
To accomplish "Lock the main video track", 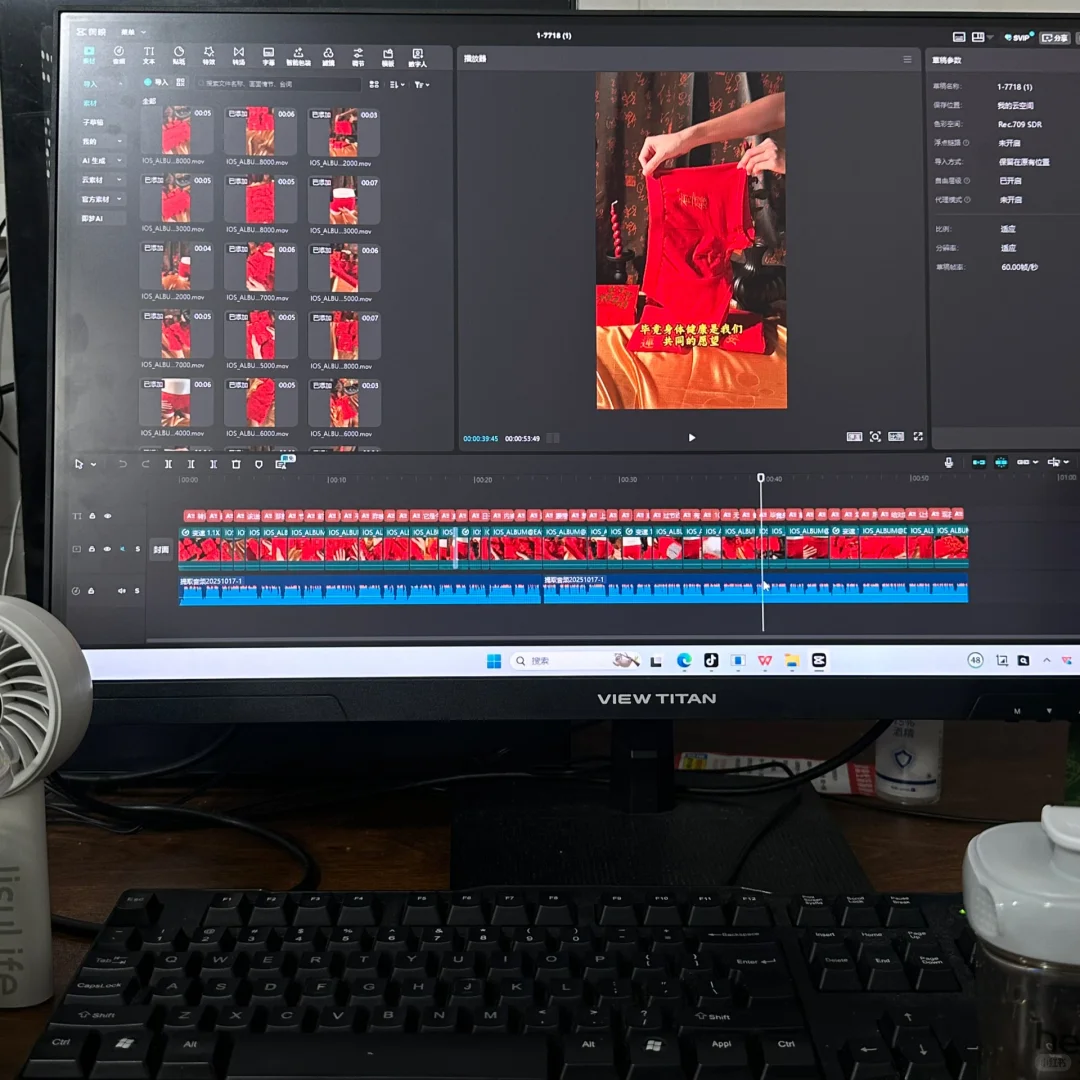I will click(x=92, y=549).
